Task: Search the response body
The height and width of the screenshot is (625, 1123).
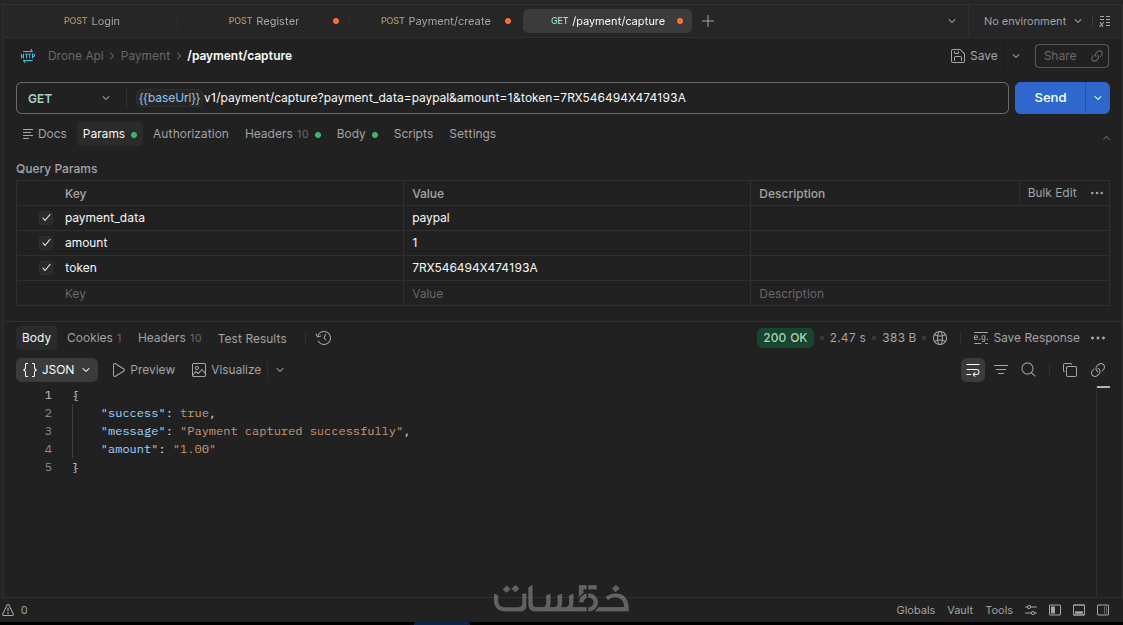Action: tap(1028, 370)
